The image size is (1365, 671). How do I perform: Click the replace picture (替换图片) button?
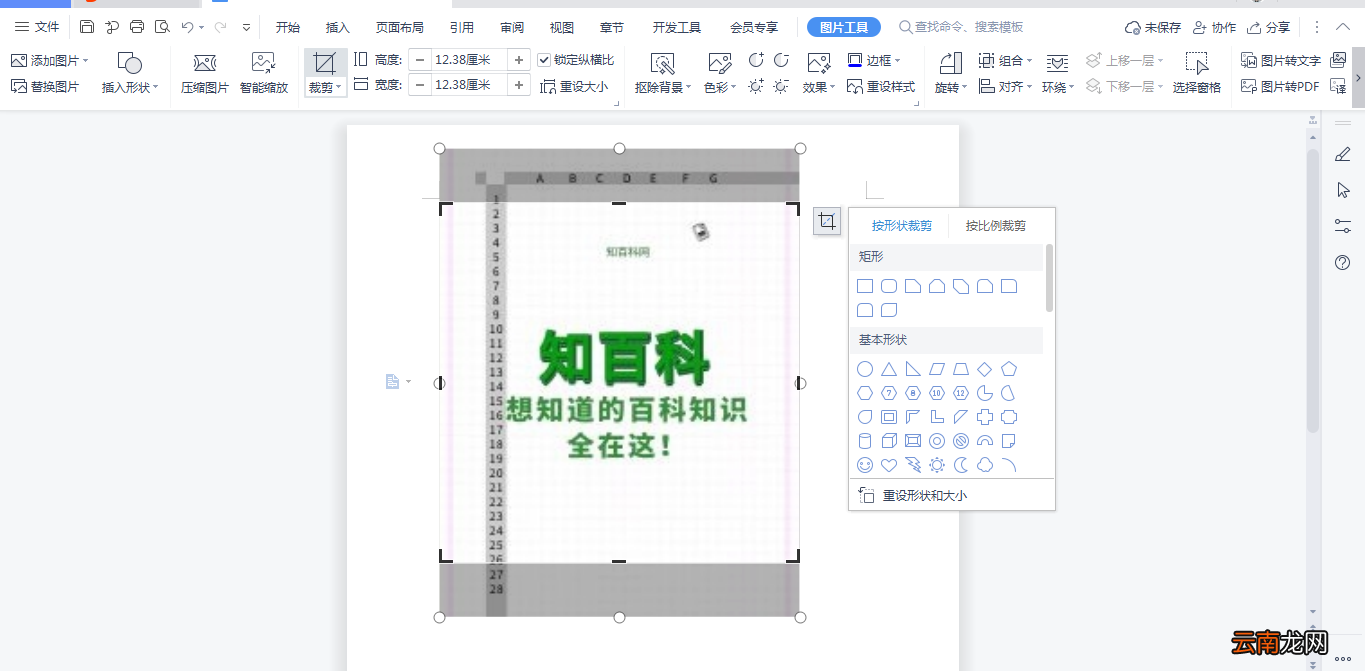point(45,86)
